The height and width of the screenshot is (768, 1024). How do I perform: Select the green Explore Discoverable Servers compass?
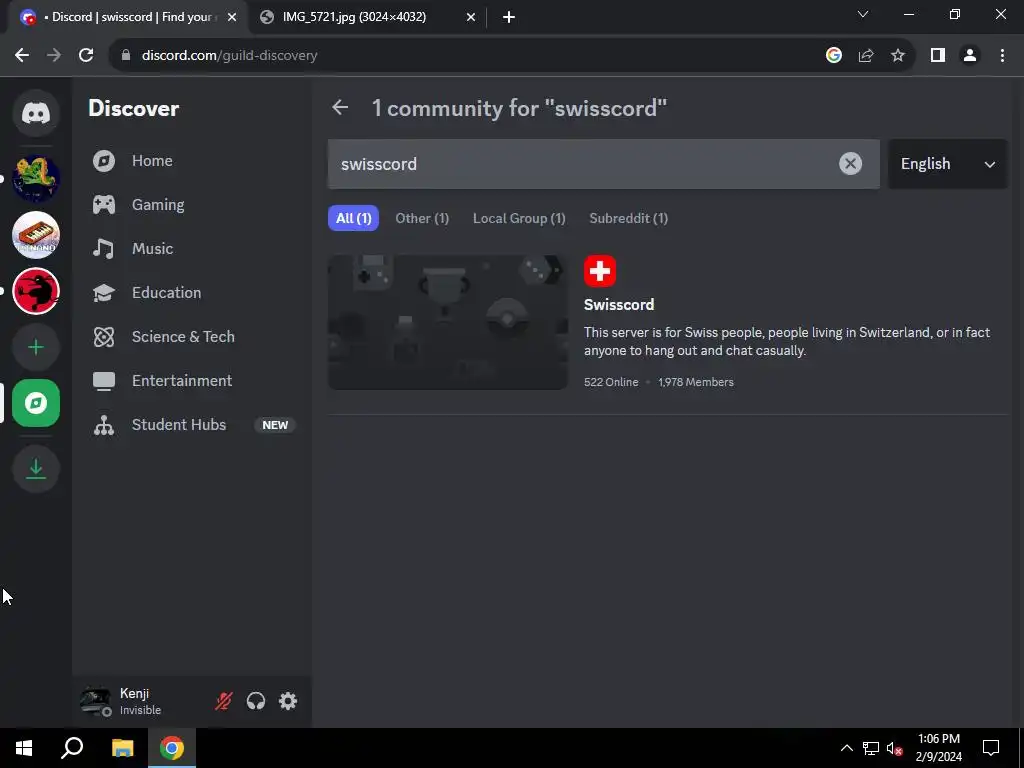[x=36, y=404]
